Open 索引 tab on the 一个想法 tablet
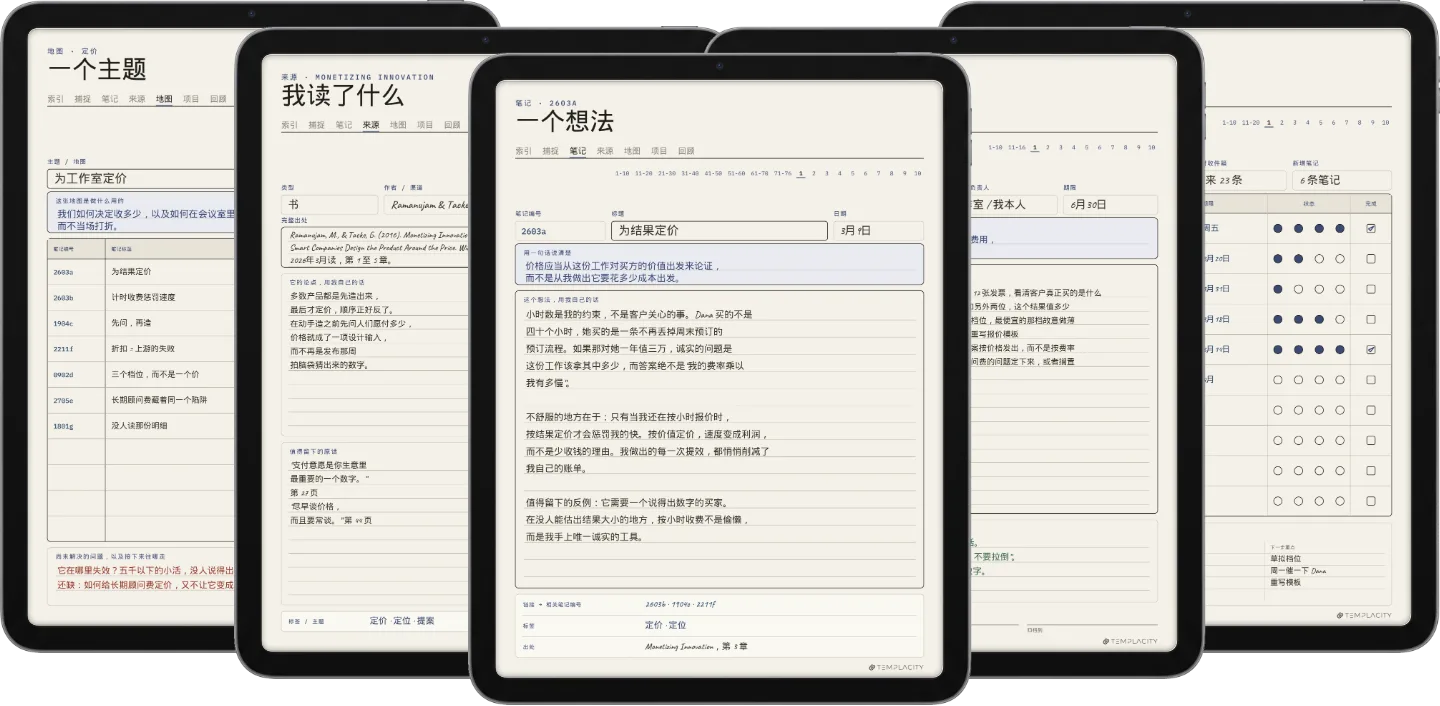This screenshot has width=1440, height=706. (524, 151)
